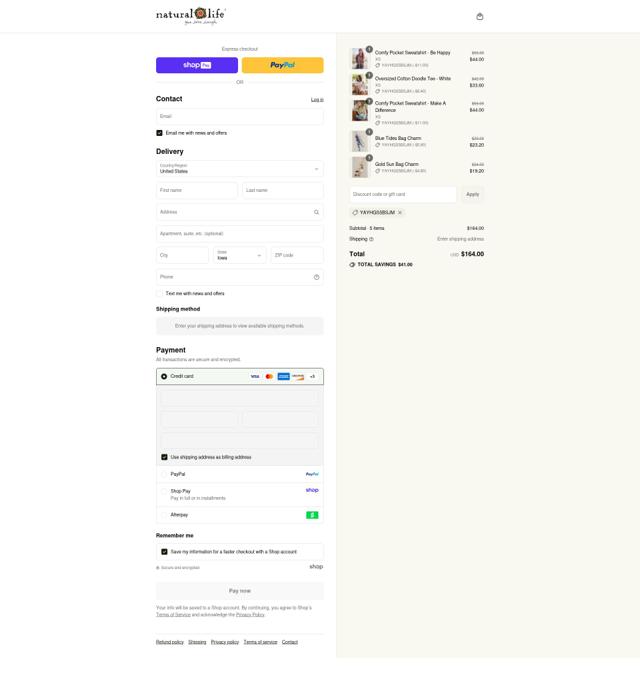Click the address search magnifier icon
The image size is (640, 685).
pos(316,212)
